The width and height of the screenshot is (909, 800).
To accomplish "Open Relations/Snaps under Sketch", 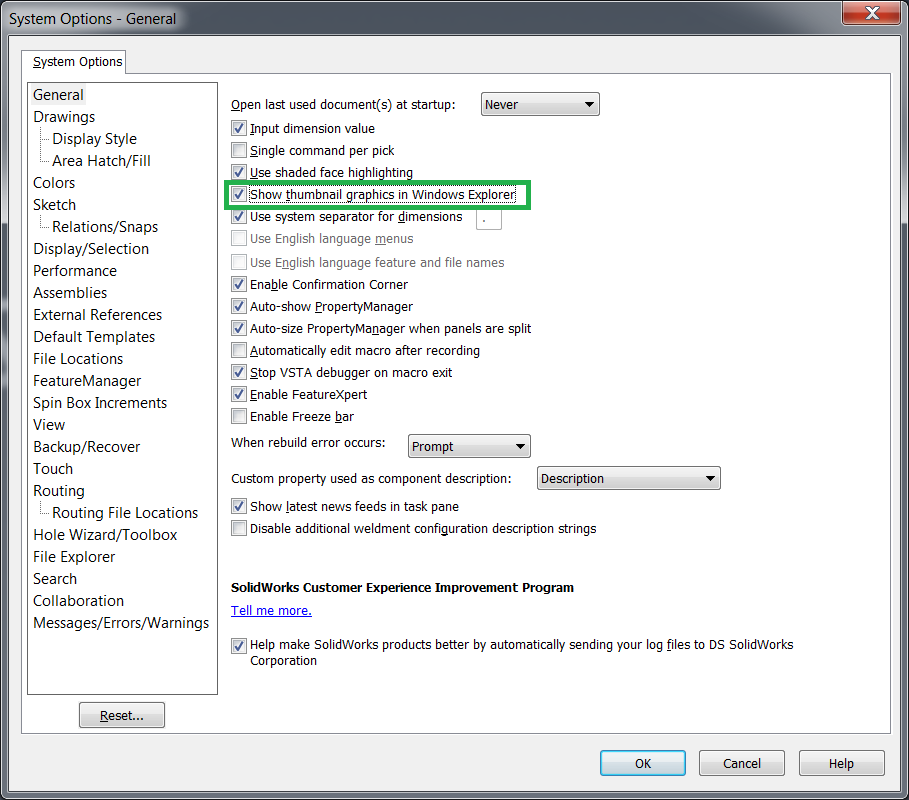I will (x=105, y=227).
